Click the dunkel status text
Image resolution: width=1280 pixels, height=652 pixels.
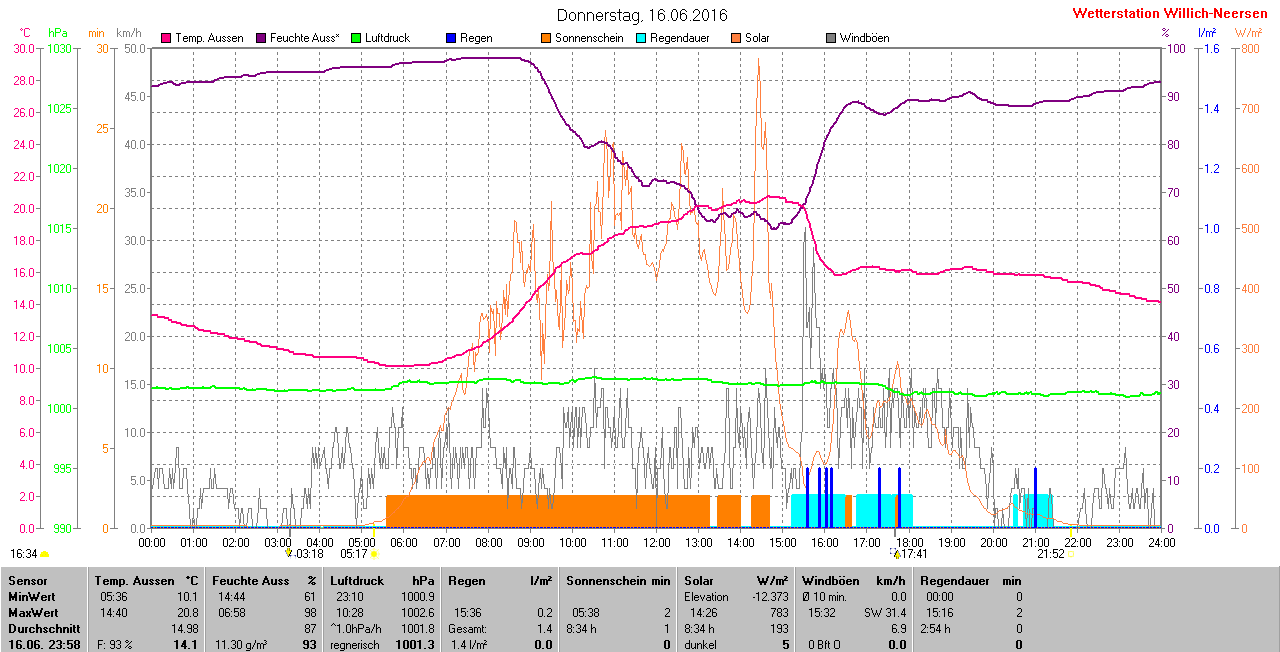702,645
